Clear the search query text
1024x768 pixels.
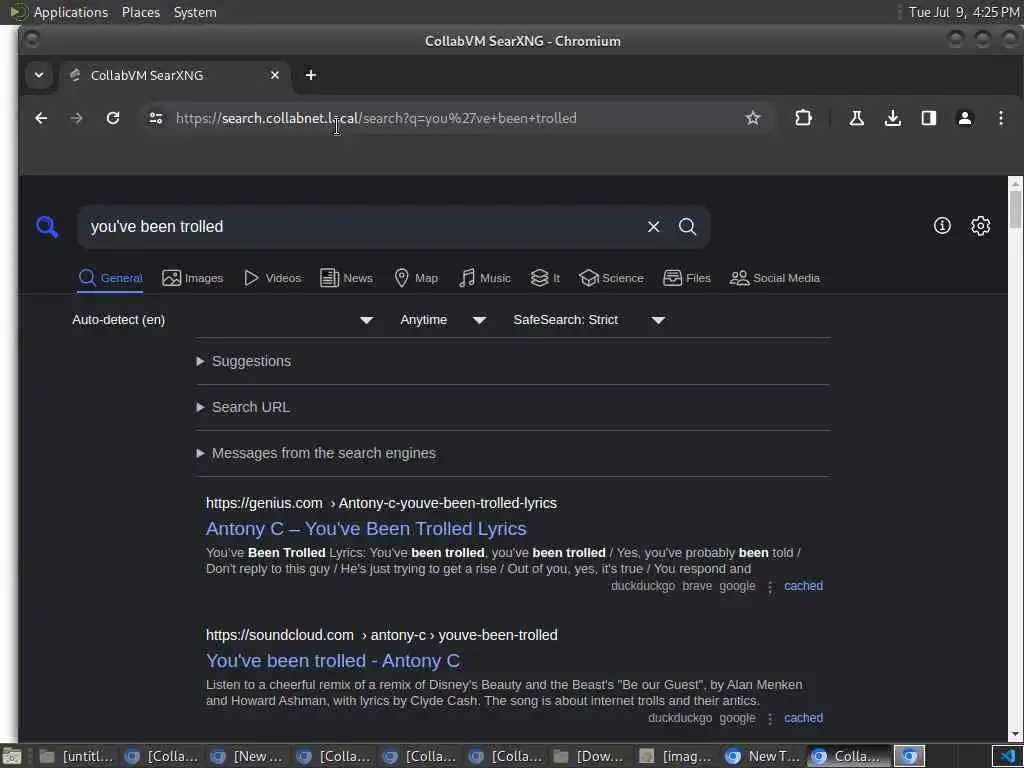653,227
